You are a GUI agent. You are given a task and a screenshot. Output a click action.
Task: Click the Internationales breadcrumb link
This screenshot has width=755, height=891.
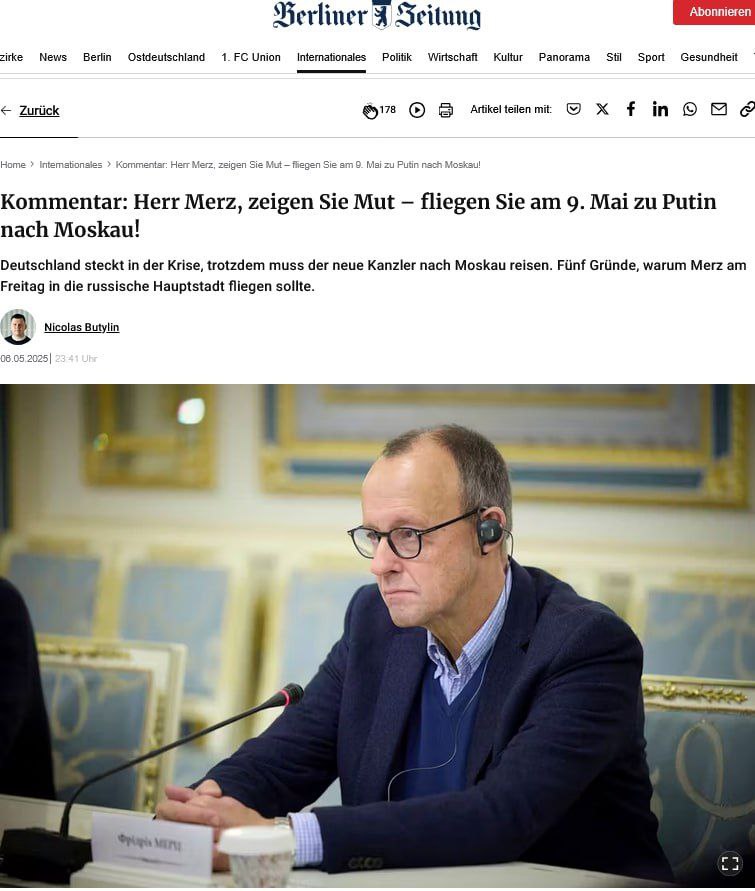70,165
